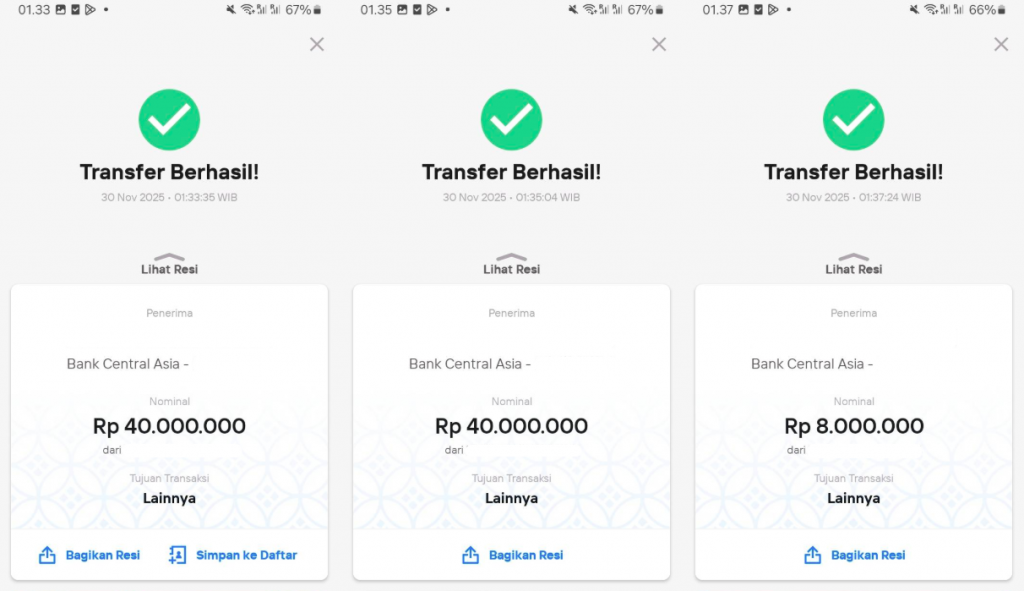The image size is (1024, 591).
Task: Tap the green success checkmark dated 01:33:35
Action: (x=169, y=120)
